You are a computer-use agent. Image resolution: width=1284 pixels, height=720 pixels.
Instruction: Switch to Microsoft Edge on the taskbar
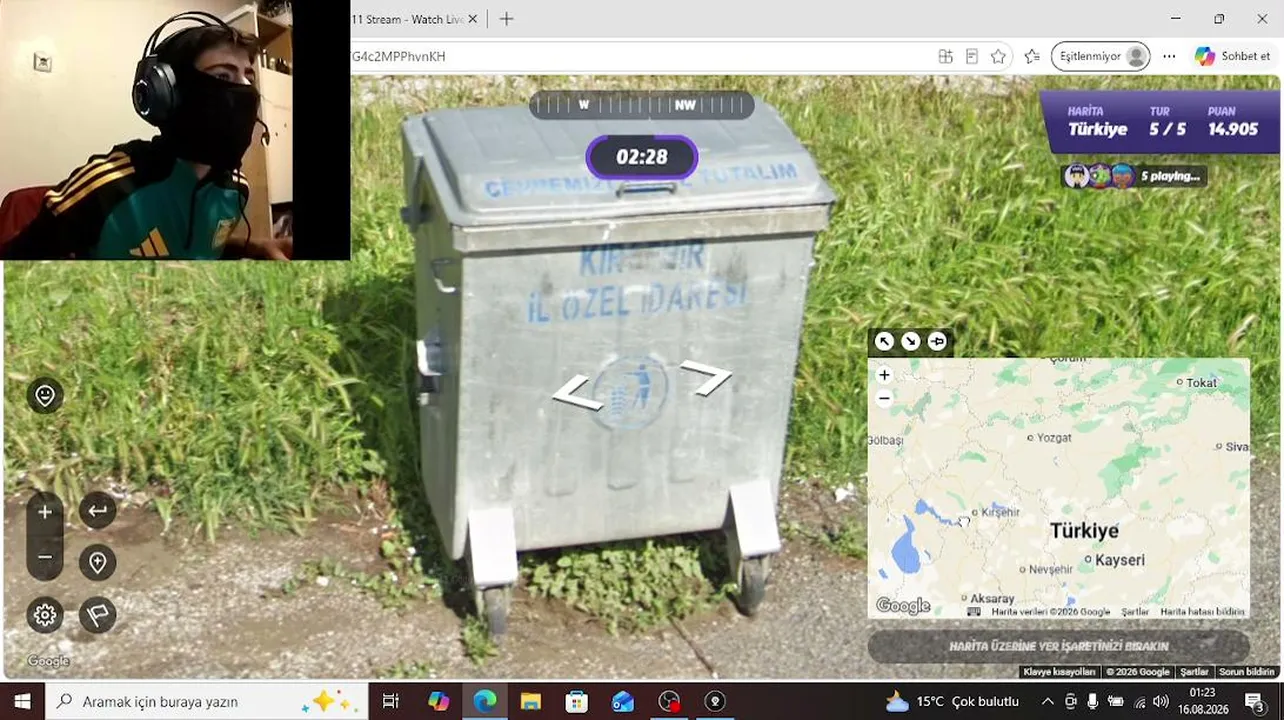point(484,702)
